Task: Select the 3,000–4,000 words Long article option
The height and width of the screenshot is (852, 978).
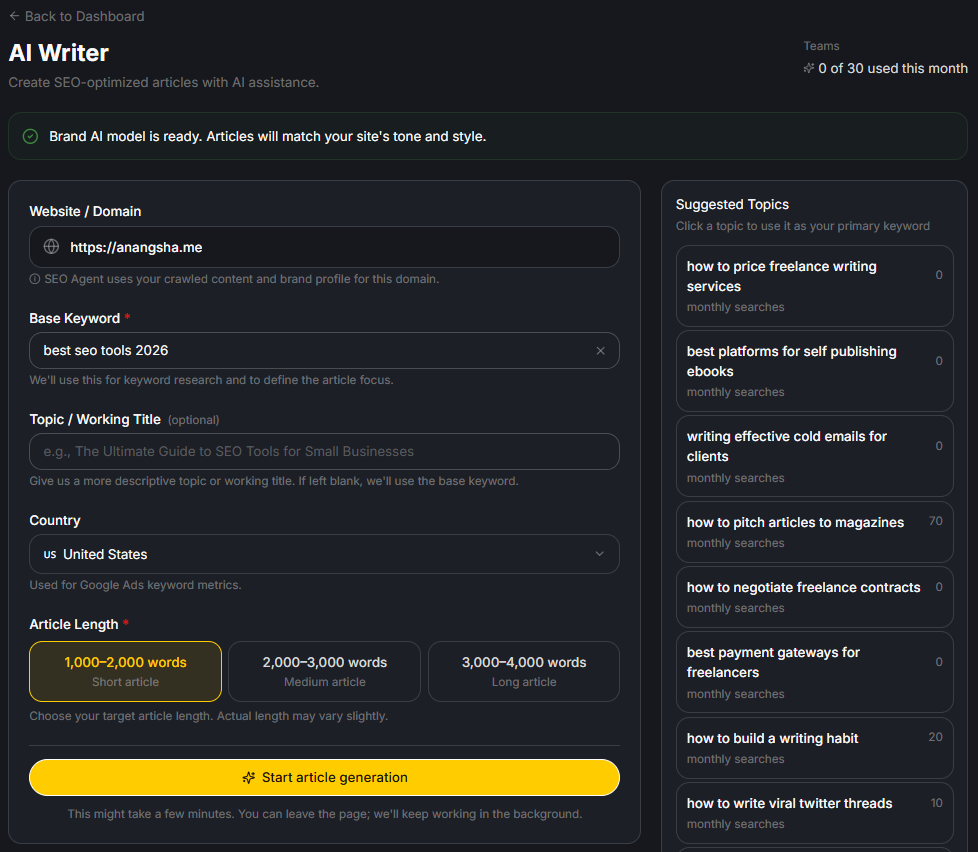Action: point(523,671)
